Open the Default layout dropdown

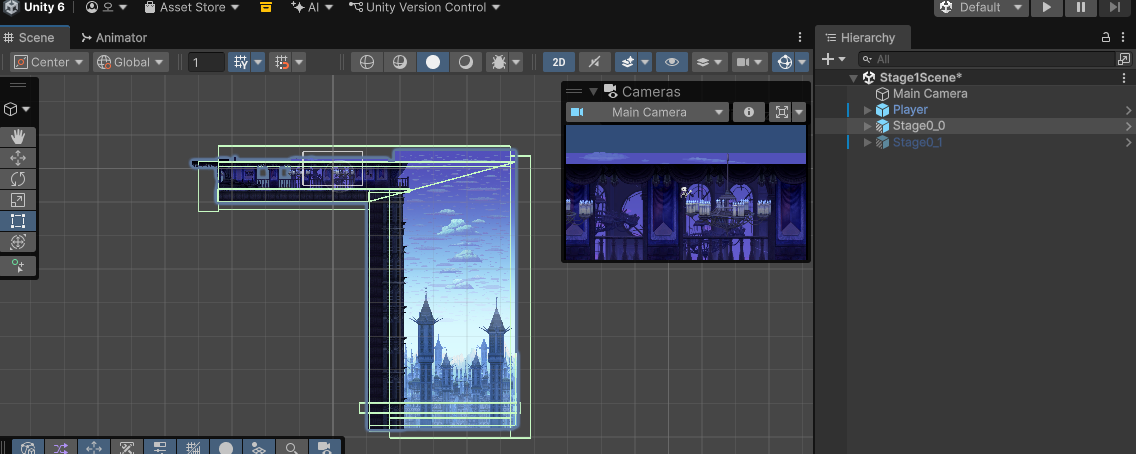click(980, 8)
